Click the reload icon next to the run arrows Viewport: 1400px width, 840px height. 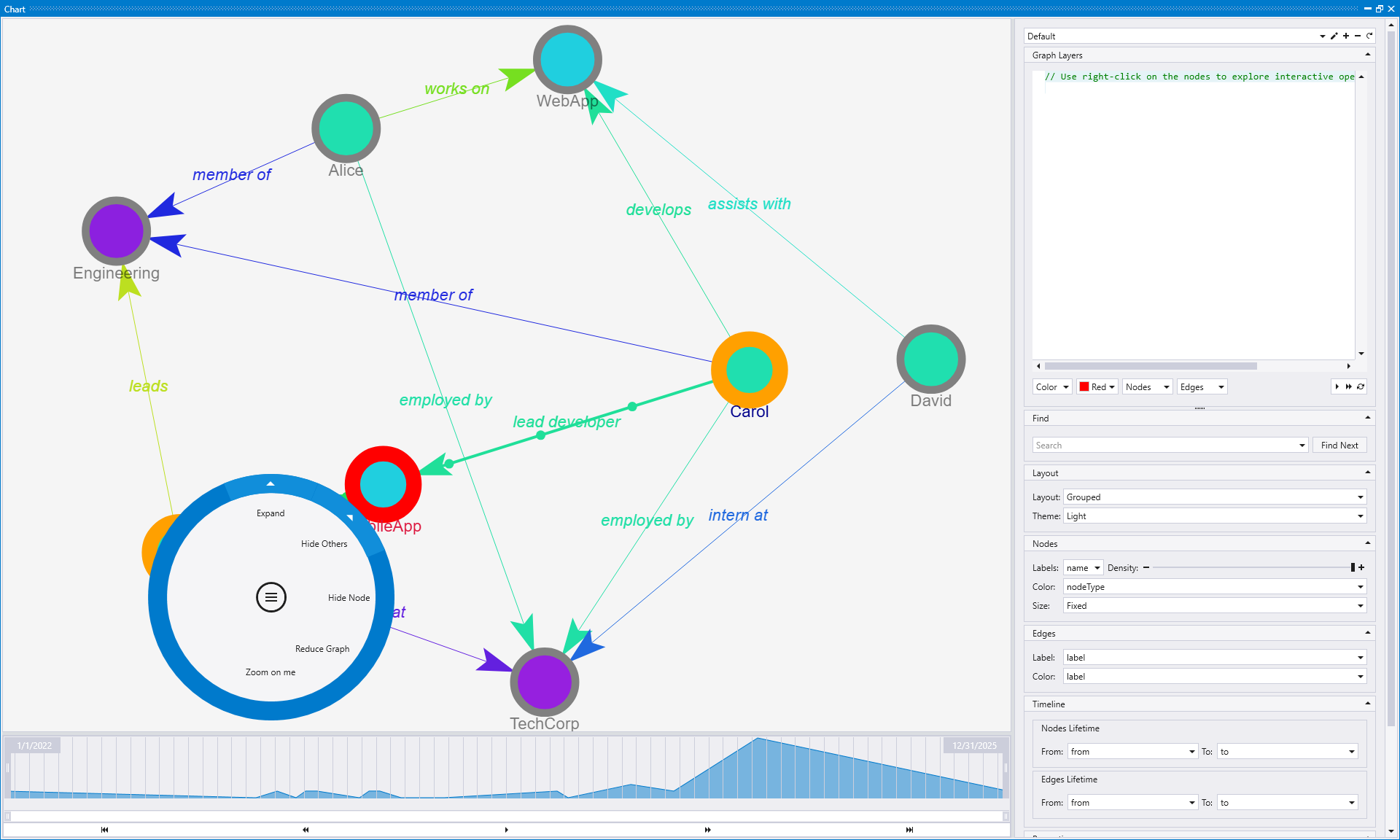click(1361, 386)
